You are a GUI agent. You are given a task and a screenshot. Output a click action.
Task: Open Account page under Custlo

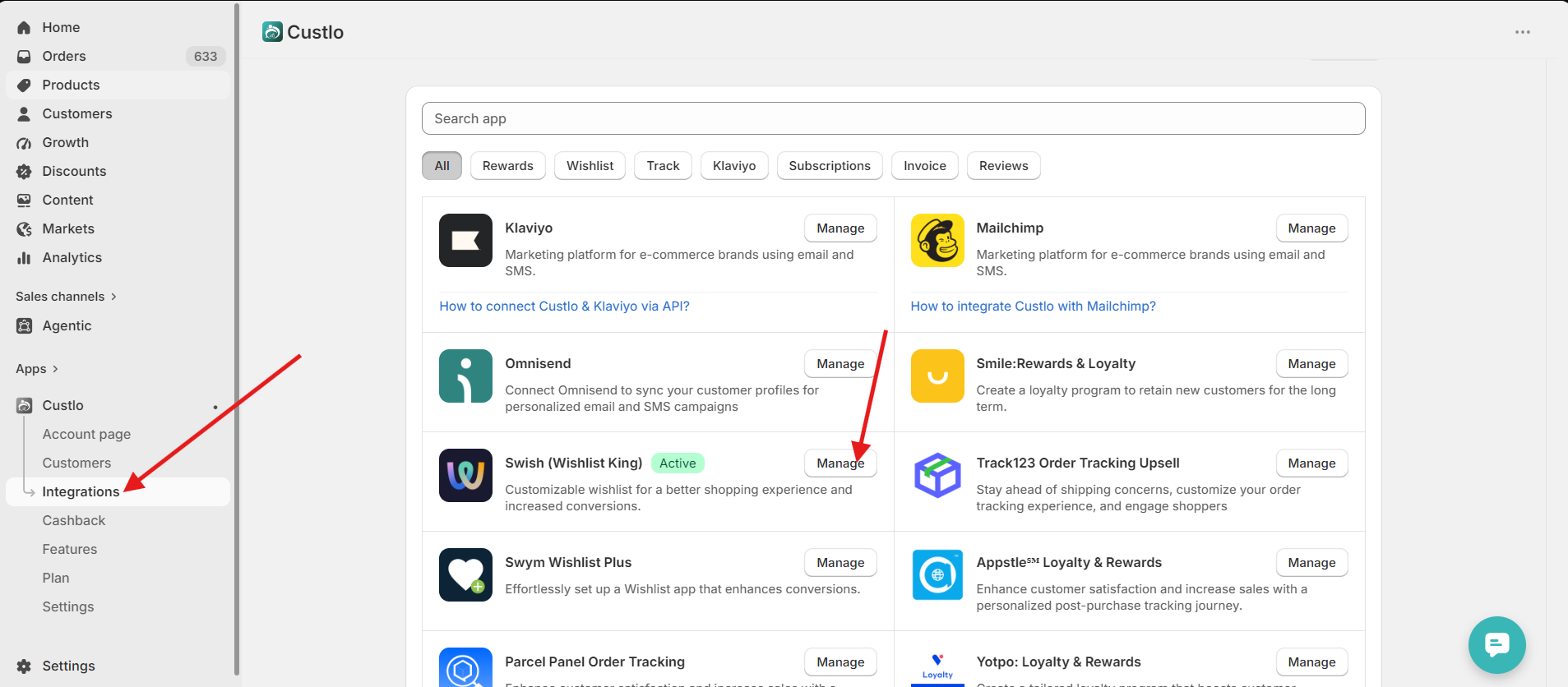[x=86, y=435]
